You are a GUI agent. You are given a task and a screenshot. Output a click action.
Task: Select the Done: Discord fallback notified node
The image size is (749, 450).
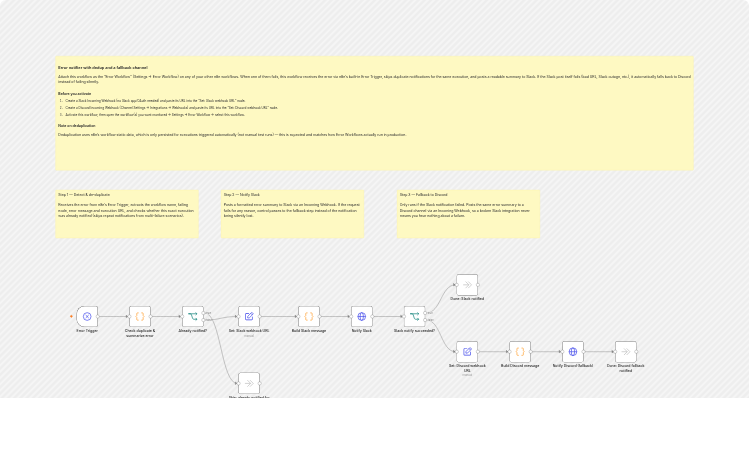pyautogui.click(x=626, y=352)
